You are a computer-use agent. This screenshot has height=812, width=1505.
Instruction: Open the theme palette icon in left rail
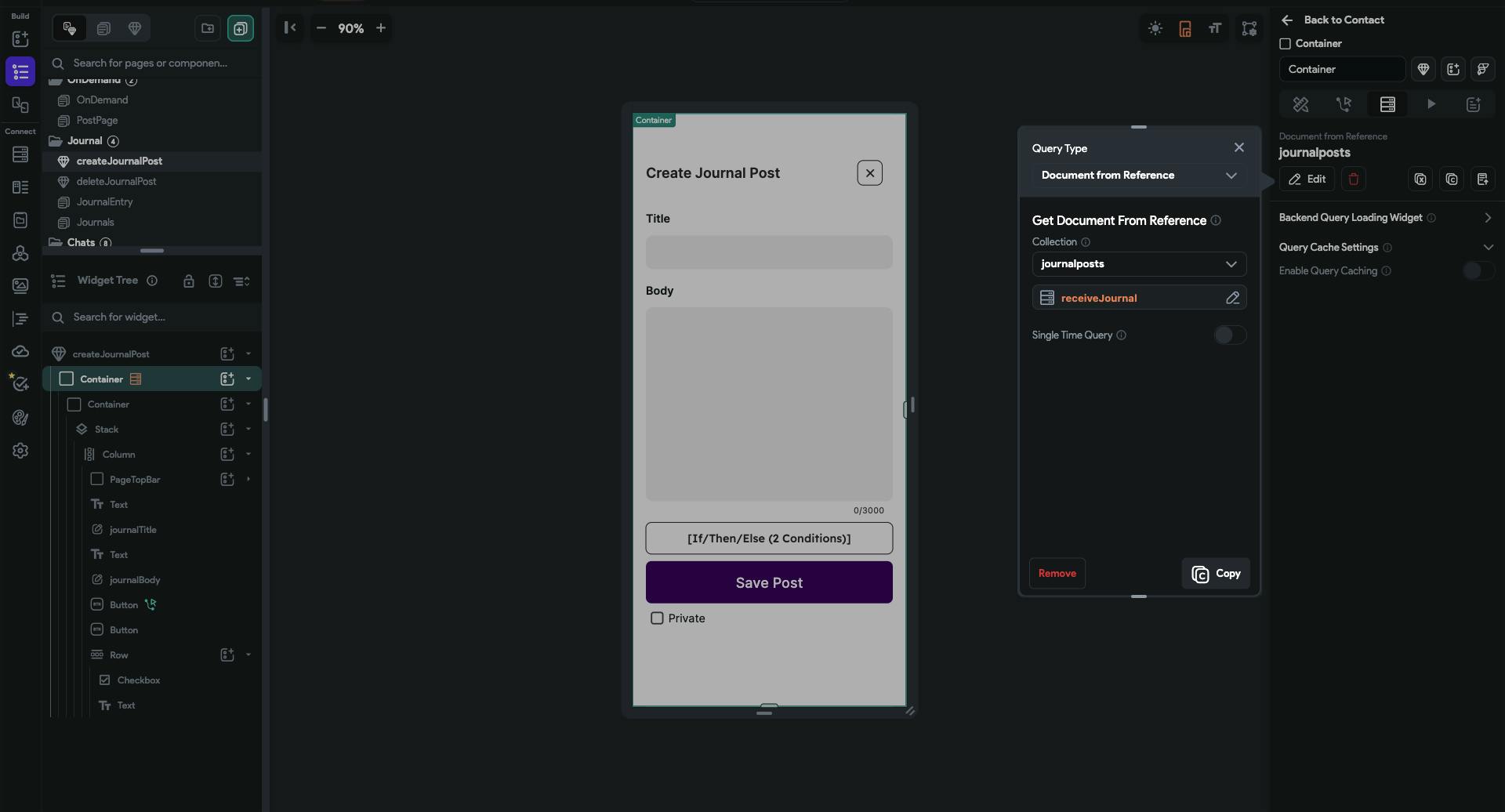click(20, 418)
